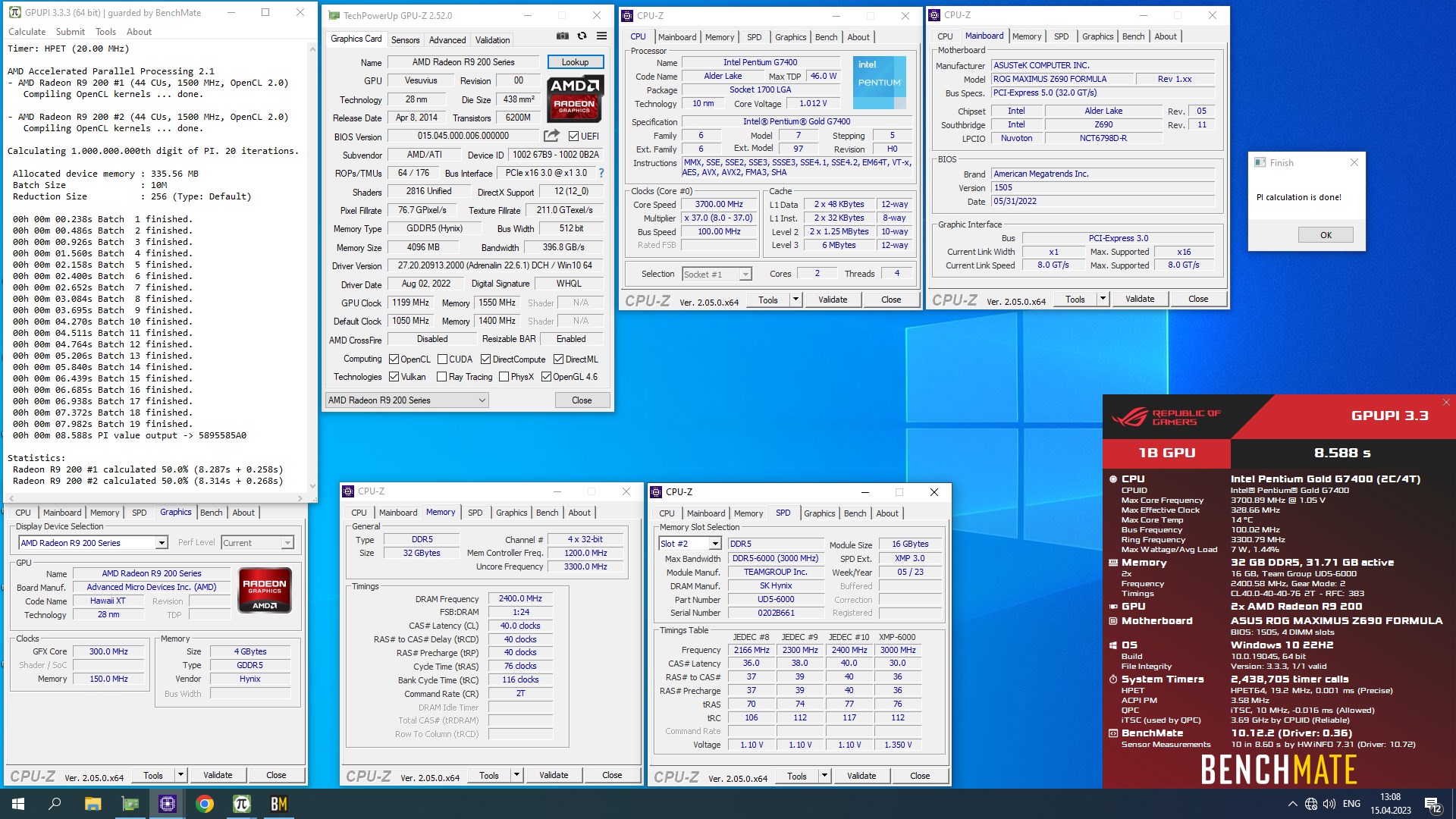Image resolution: width=1456 pixels, height=819 pixels.
Task: Click the AMD Radeon graphics logo in GPU-Z
Action: tap(575, 99)
